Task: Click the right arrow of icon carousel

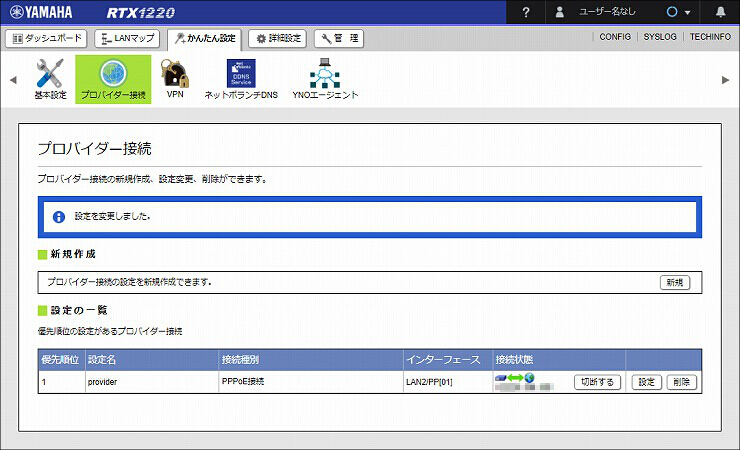Action: (x=725, y=80)
